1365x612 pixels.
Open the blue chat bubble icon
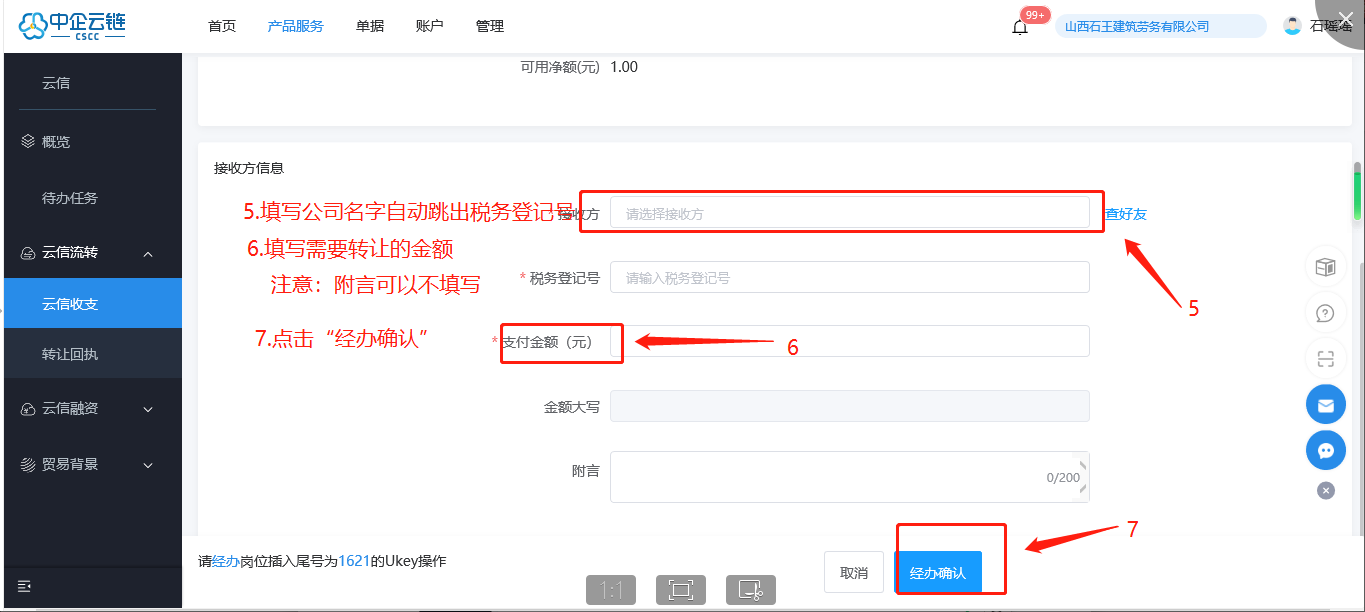(1325, 451)
